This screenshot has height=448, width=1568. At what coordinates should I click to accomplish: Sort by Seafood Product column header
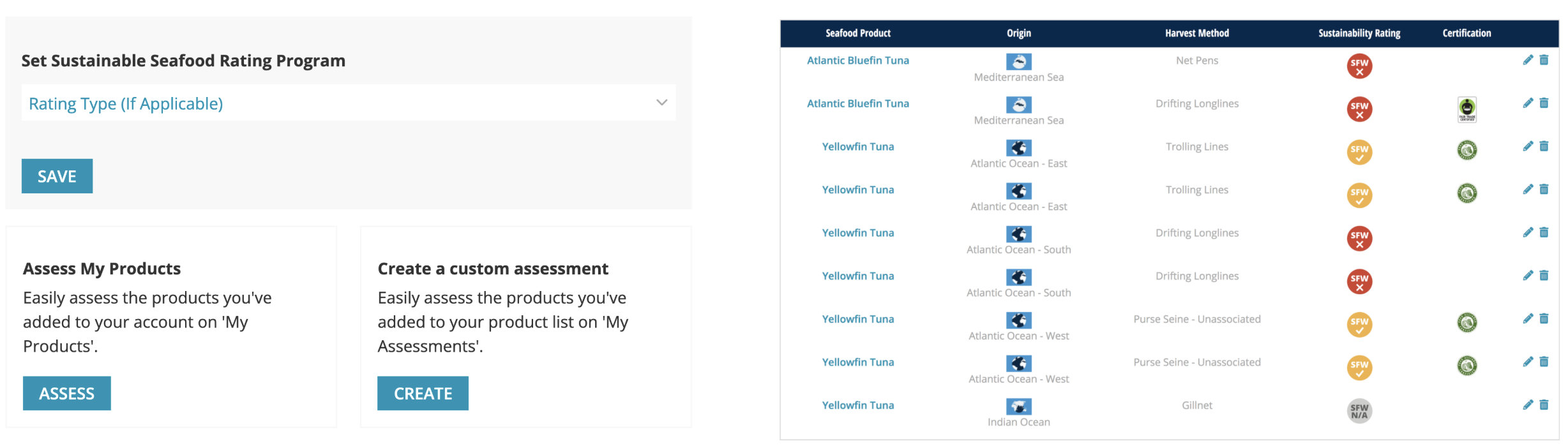pos(857,33)
